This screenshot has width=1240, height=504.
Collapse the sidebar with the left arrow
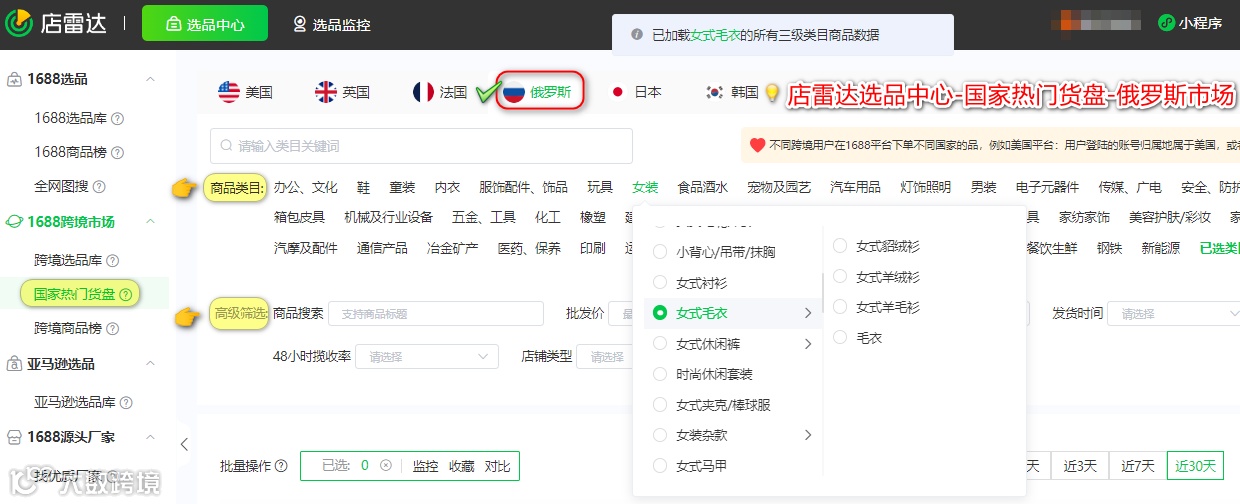184,444
